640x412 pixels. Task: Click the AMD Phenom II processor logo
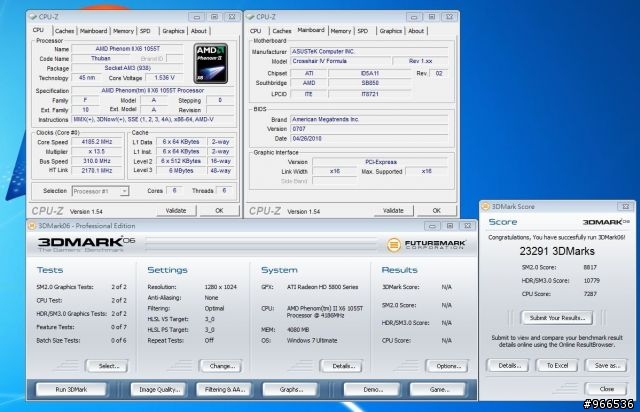click(211, 63)
